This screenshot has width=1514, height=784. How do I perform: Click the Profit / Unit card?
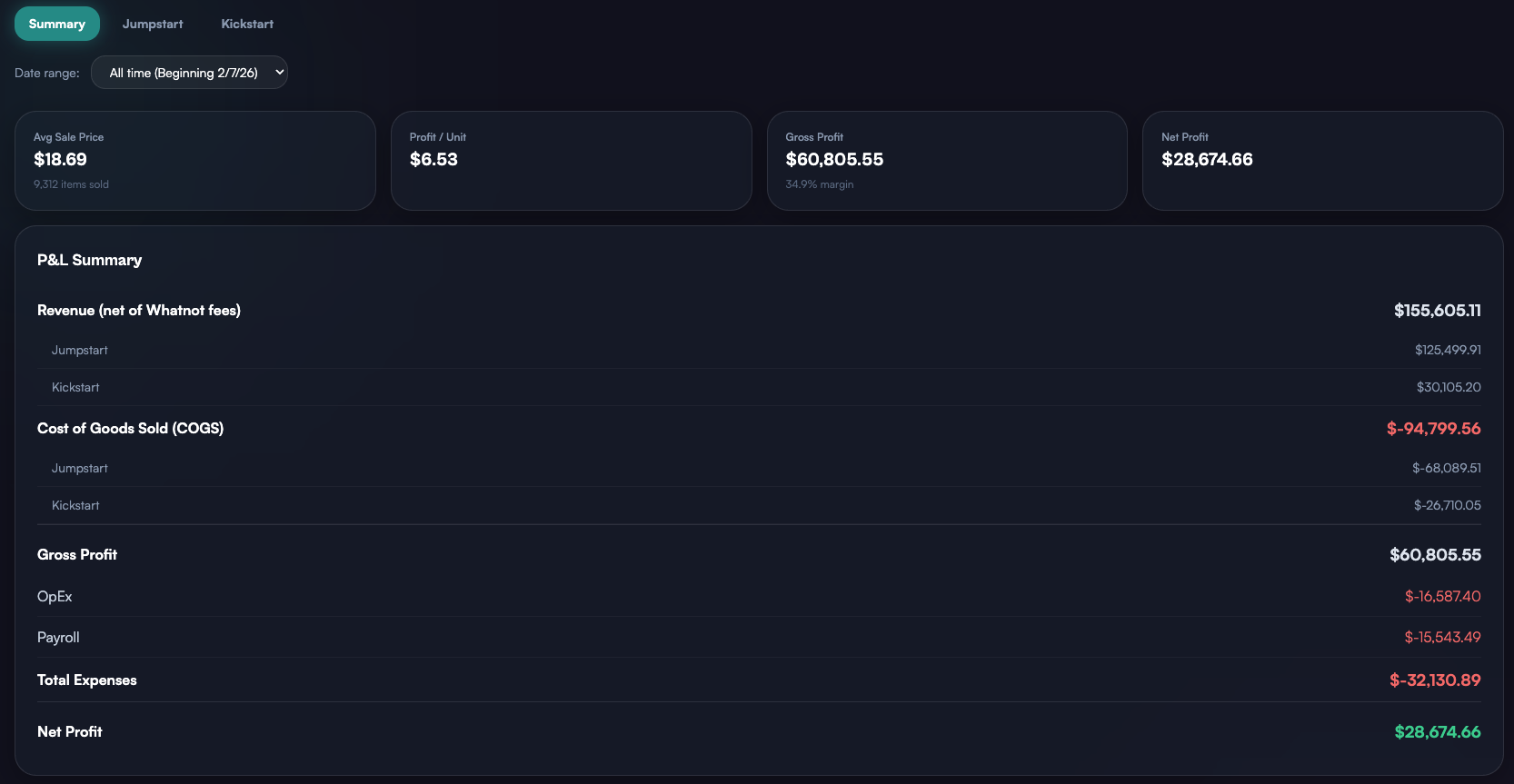[571, 161]
